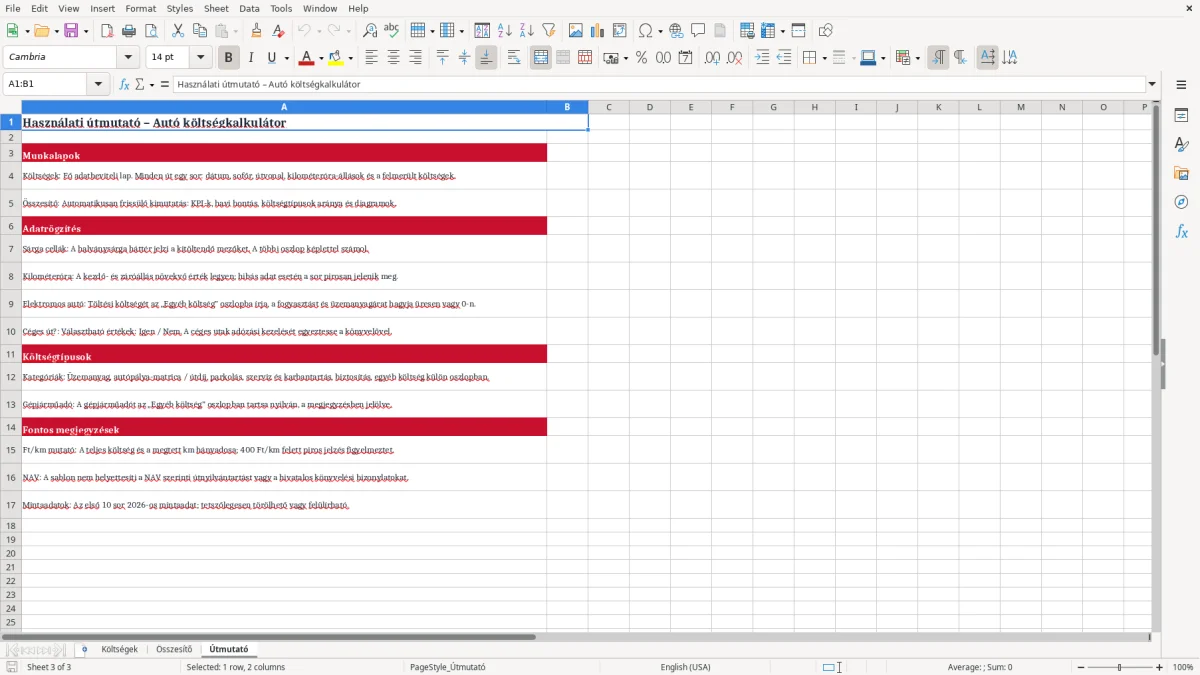Click the Draw Shapes icon
Image resolution: width=1200 pixels, height=675 pixels.
pyautogui.click(x=826, y=31)
